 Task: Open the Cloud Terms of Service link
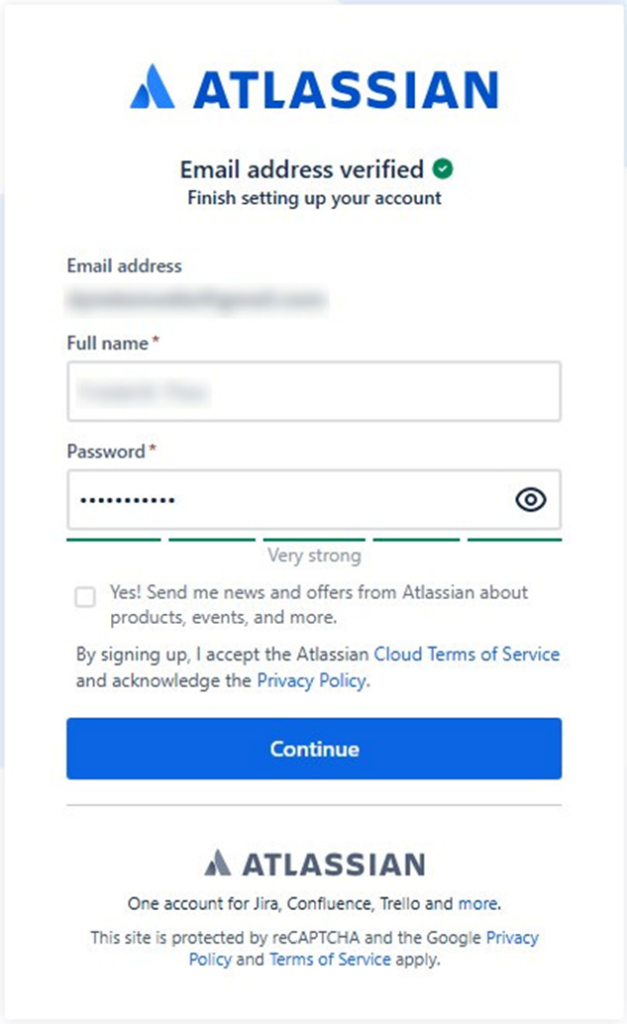click(x=466, y=654)
